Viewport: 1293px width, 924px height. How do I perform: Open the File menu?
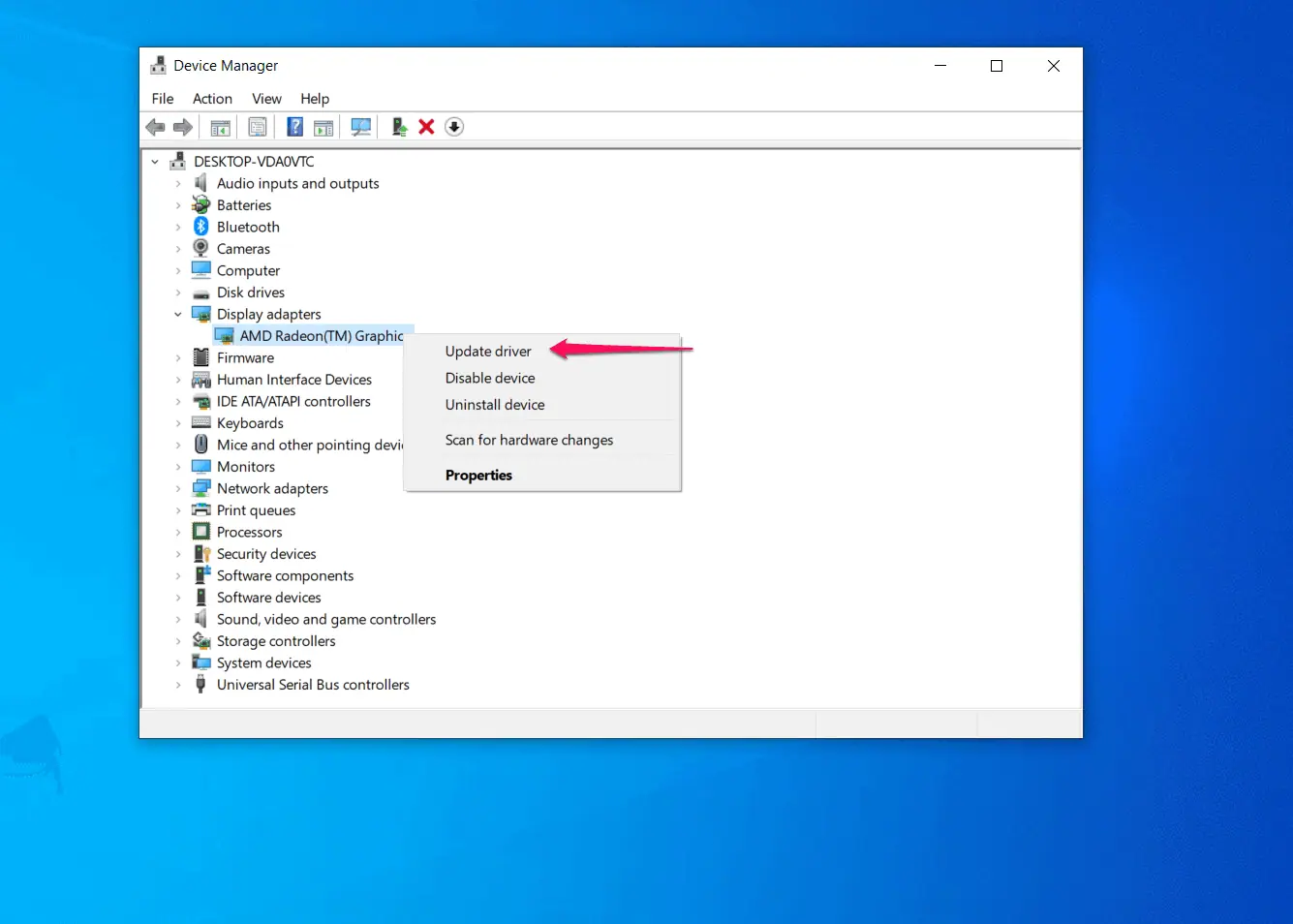click(163, 99)
